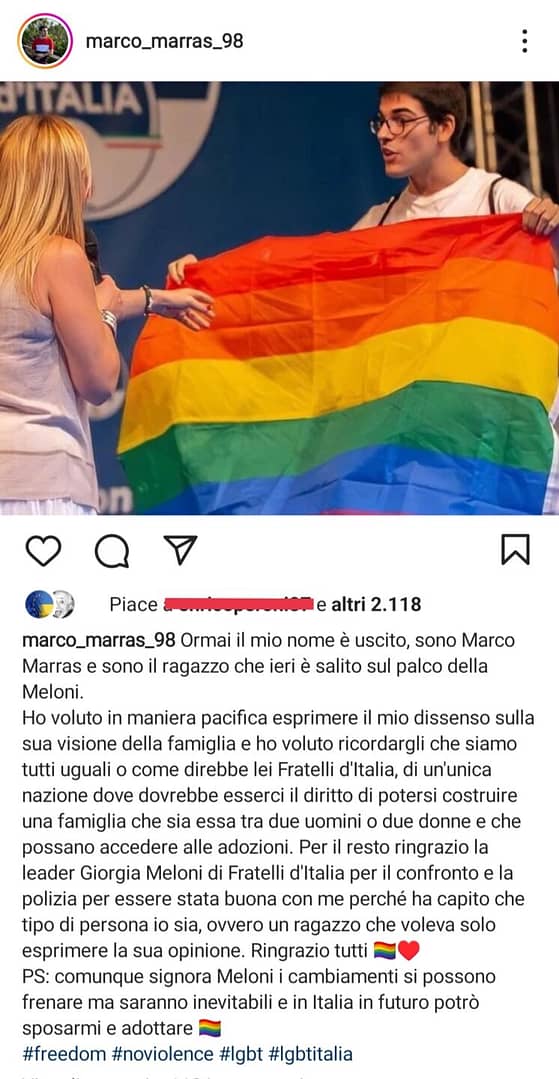Screen dimensions: 559x1079
Task: Tap rainbow flag emoji after 'adottare'
Action: (209, 1028)
